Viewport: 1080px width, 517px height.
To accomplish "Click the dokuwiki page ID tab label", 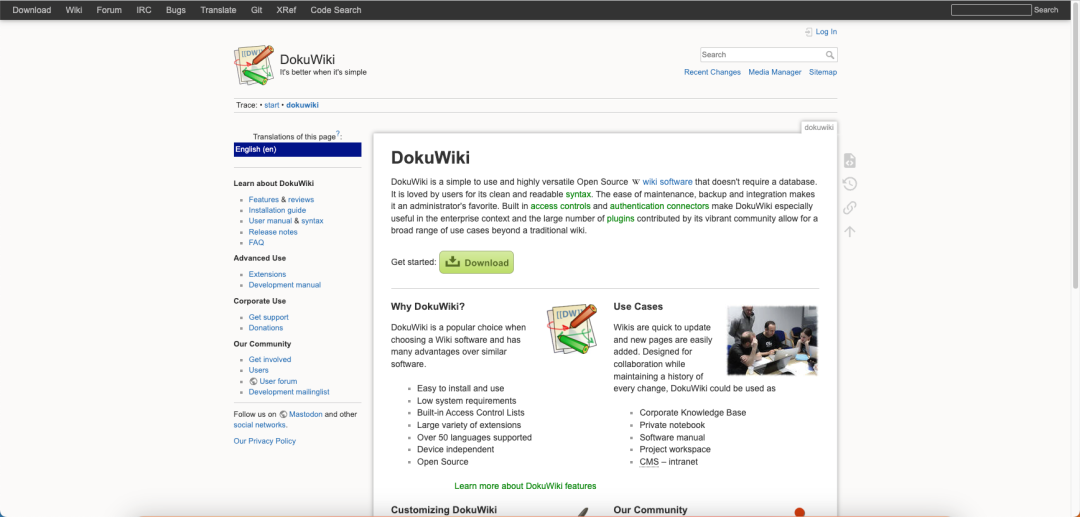I will (x=819, y=127).
